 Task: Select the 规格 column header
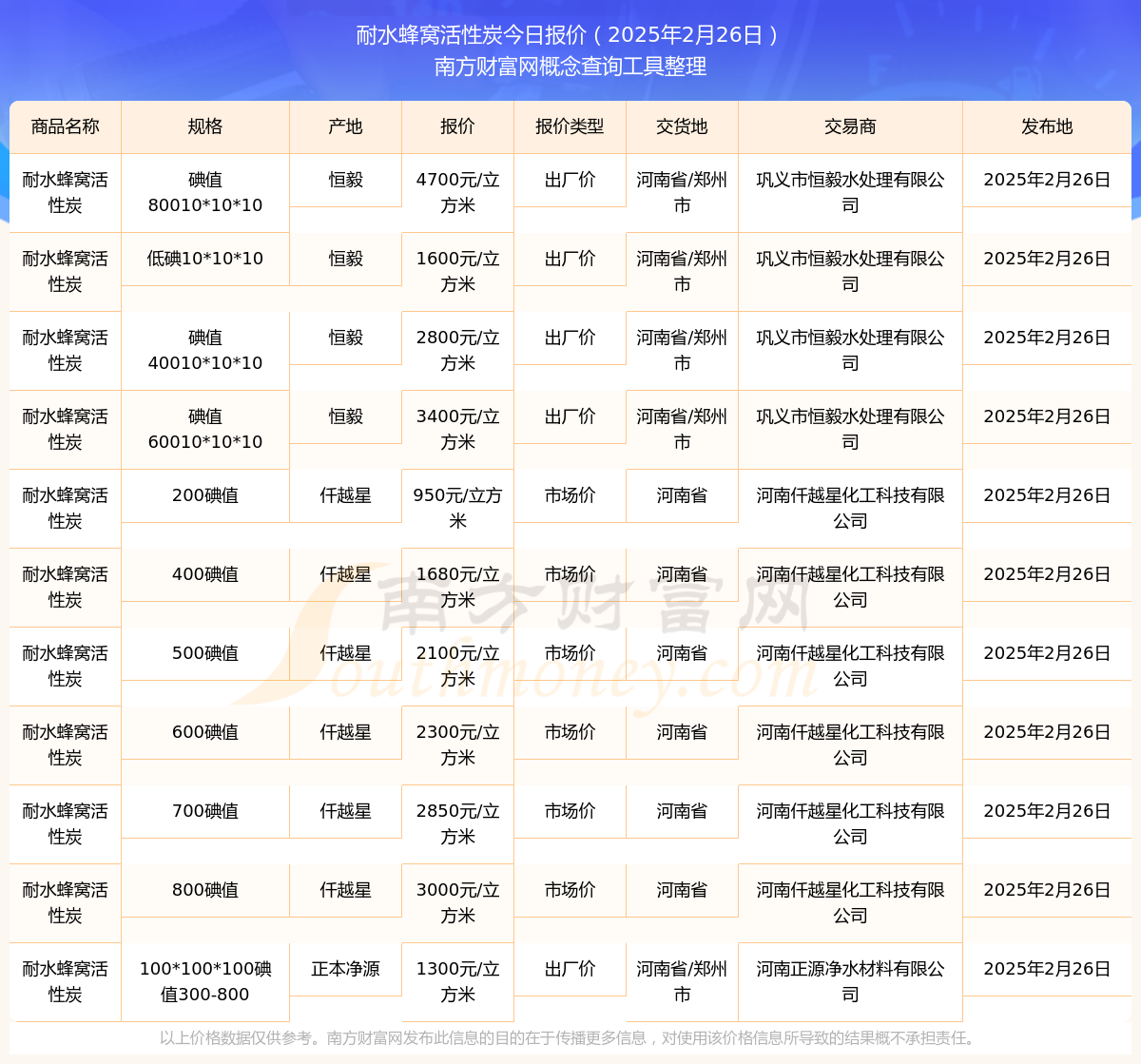click(x=204, y=126)
